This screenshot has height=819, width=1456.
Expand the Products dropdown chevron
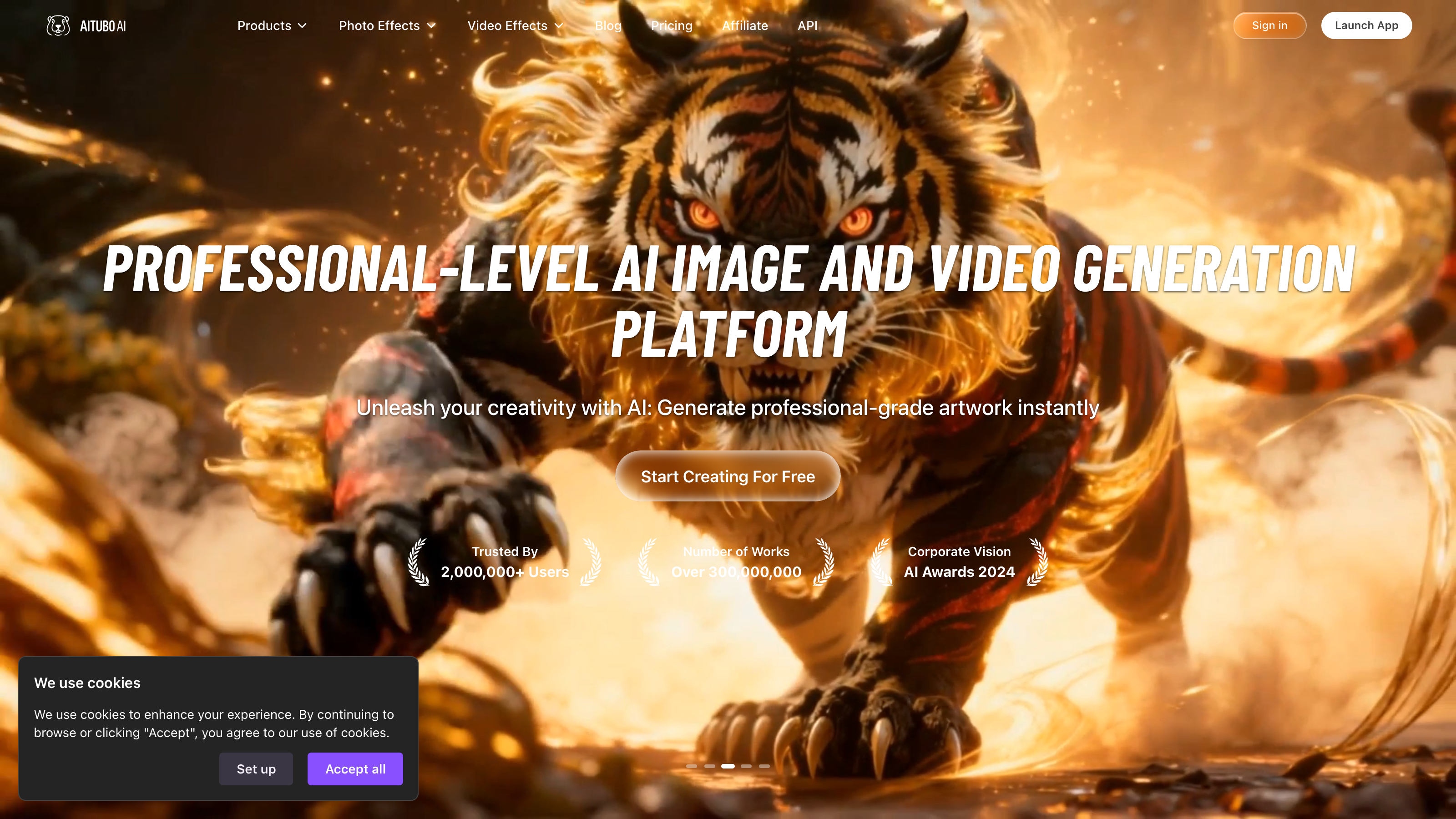pos(303,25)
